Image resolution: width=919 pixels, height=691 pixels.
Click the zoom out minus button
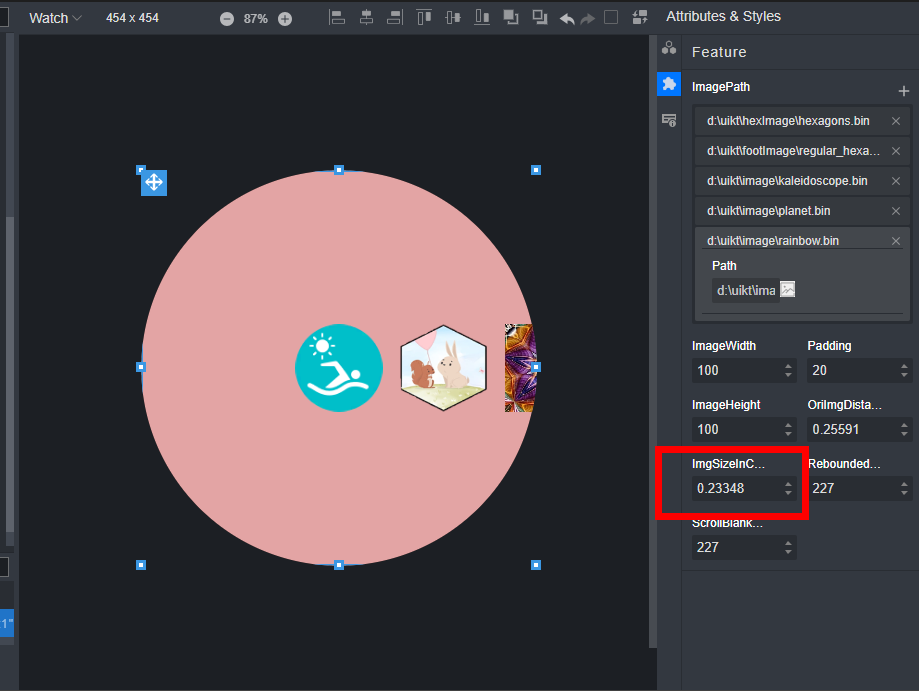[x=227, y=19]
